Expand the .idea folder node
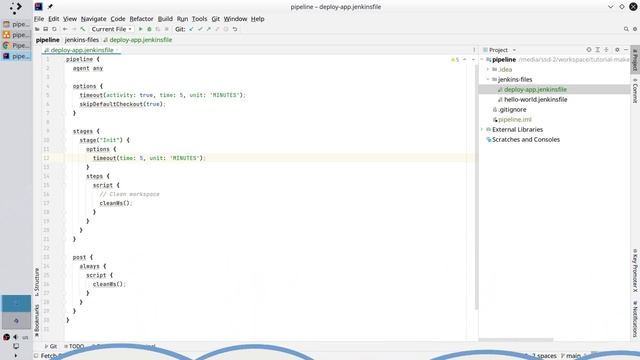The width and height of the screenshot is (640, 360). [488, 69]
